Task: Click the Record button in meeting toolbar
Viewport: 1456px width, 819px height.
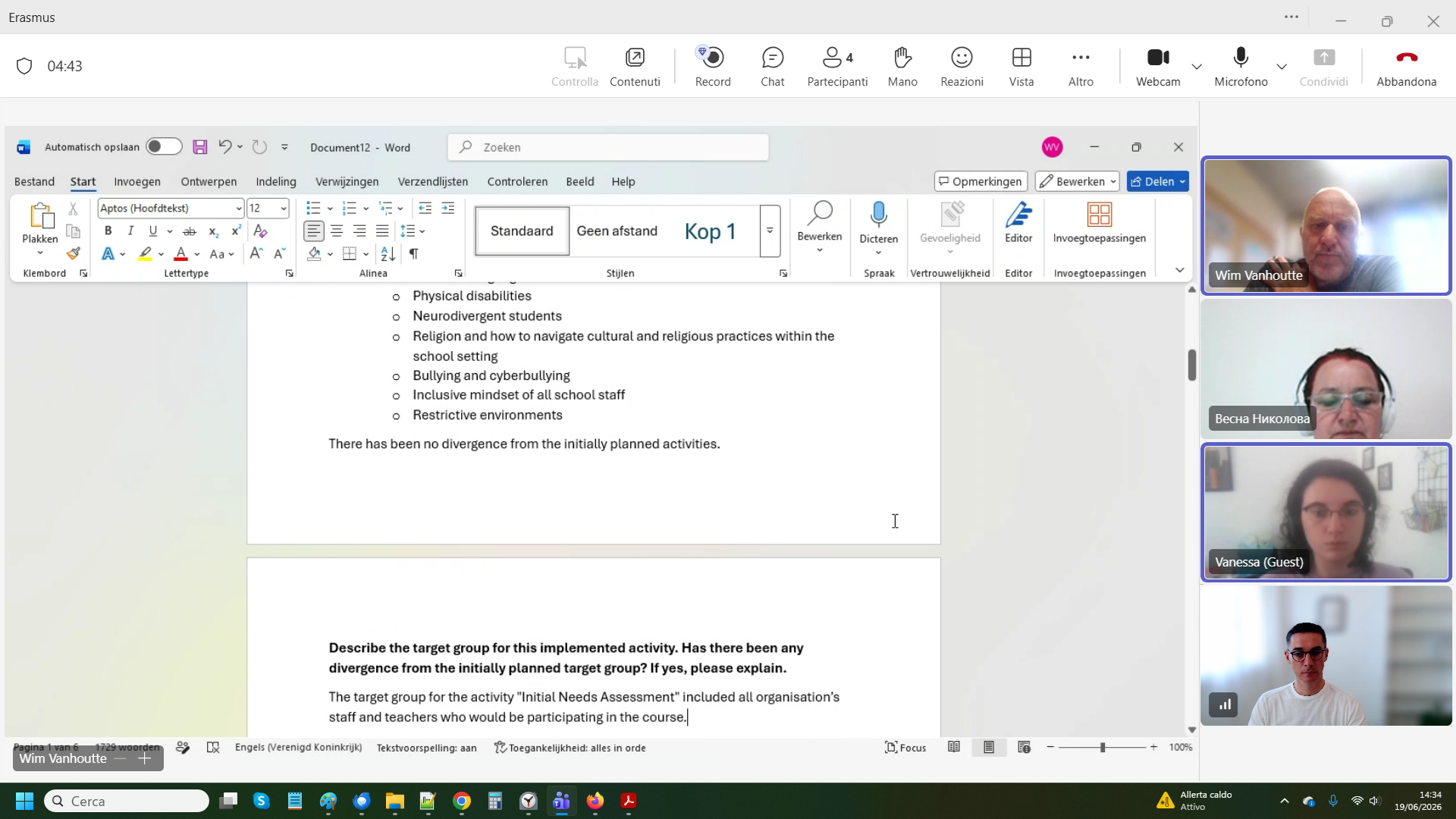Action: [x=713, y=66]
